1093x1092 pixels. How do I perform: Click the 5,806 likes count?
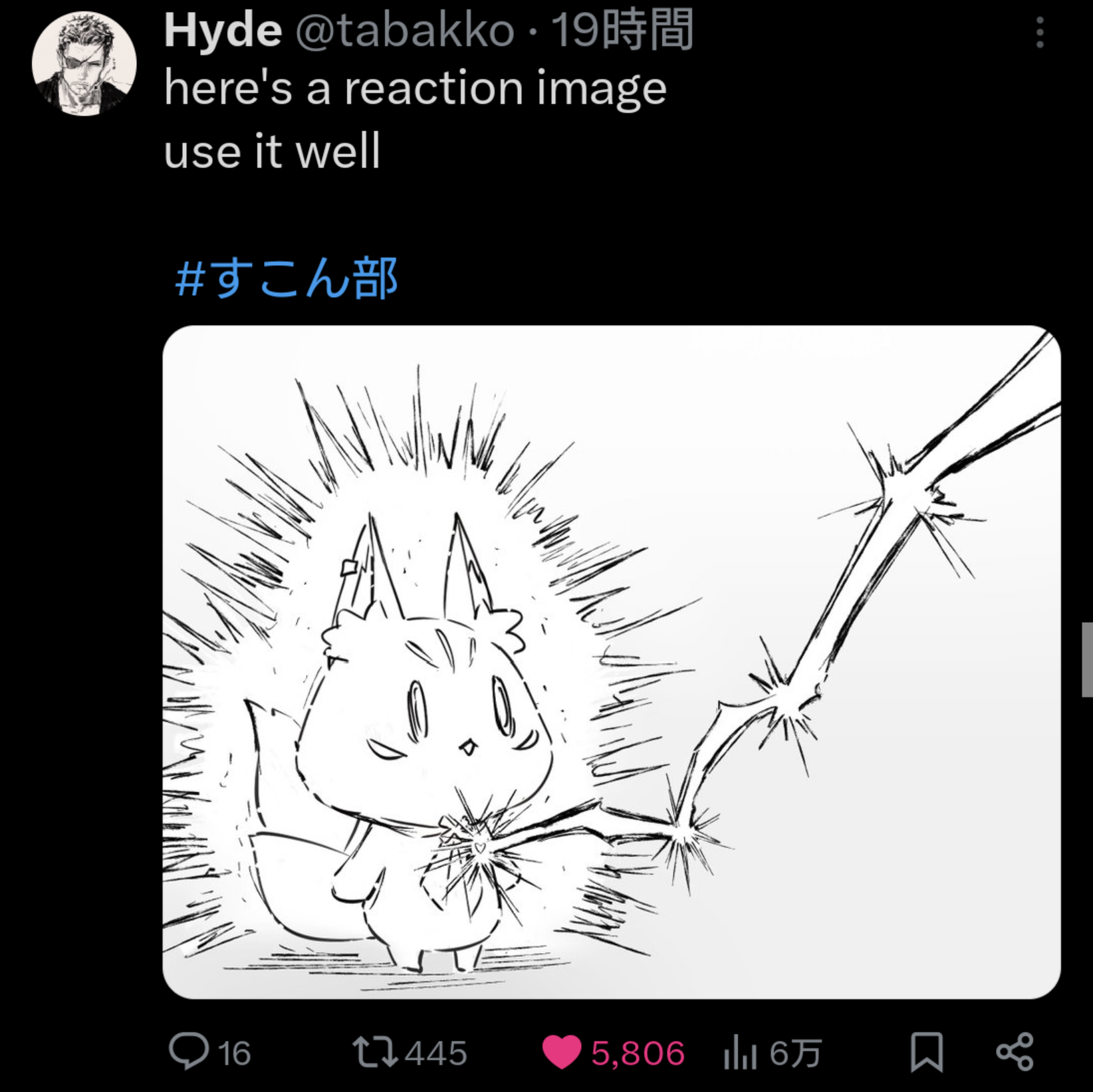[x=638, y=1054]
